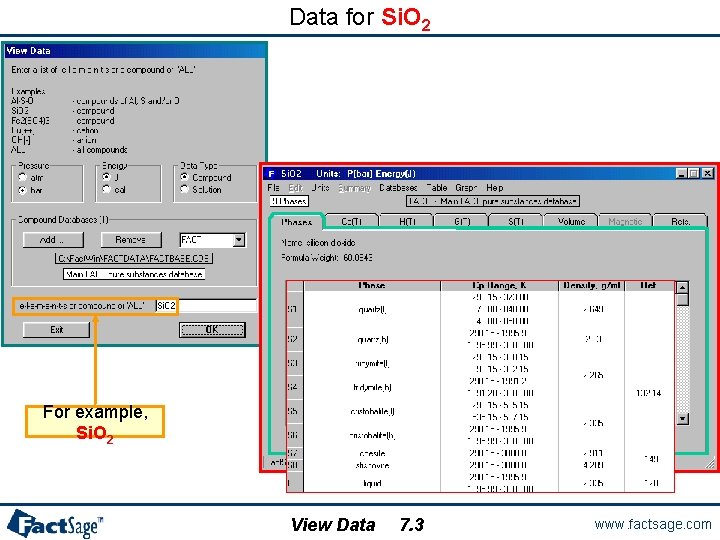Select the S3 tridymite(l) phase row
The width and height of the screenshot is (720, 540).
[x=480, y=363]
